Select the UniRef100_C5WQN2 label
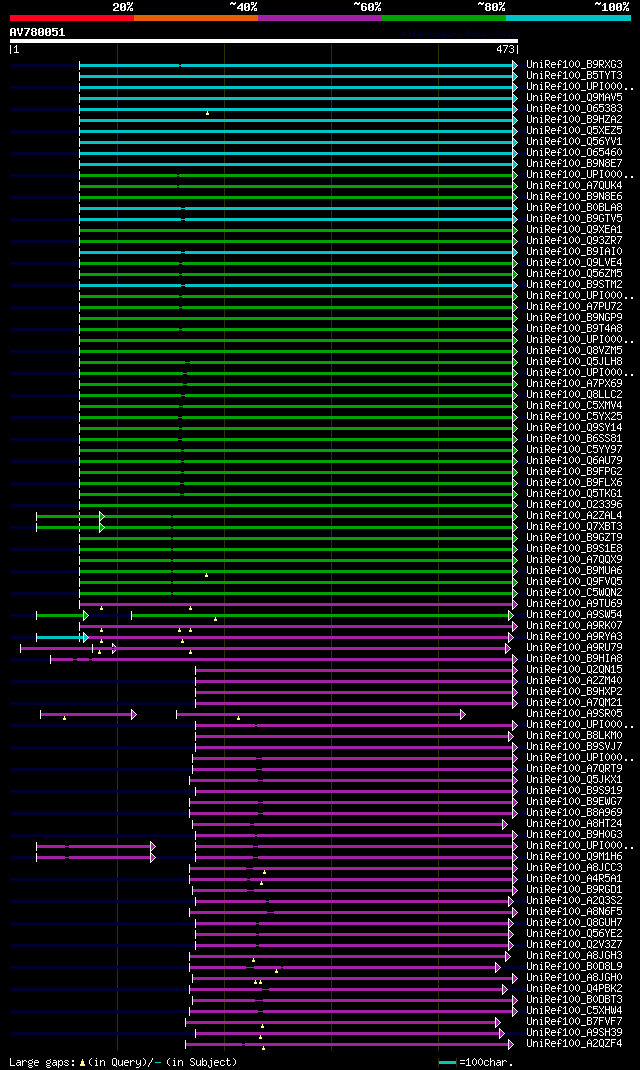The image size is (640, 1070). (574, 593)
